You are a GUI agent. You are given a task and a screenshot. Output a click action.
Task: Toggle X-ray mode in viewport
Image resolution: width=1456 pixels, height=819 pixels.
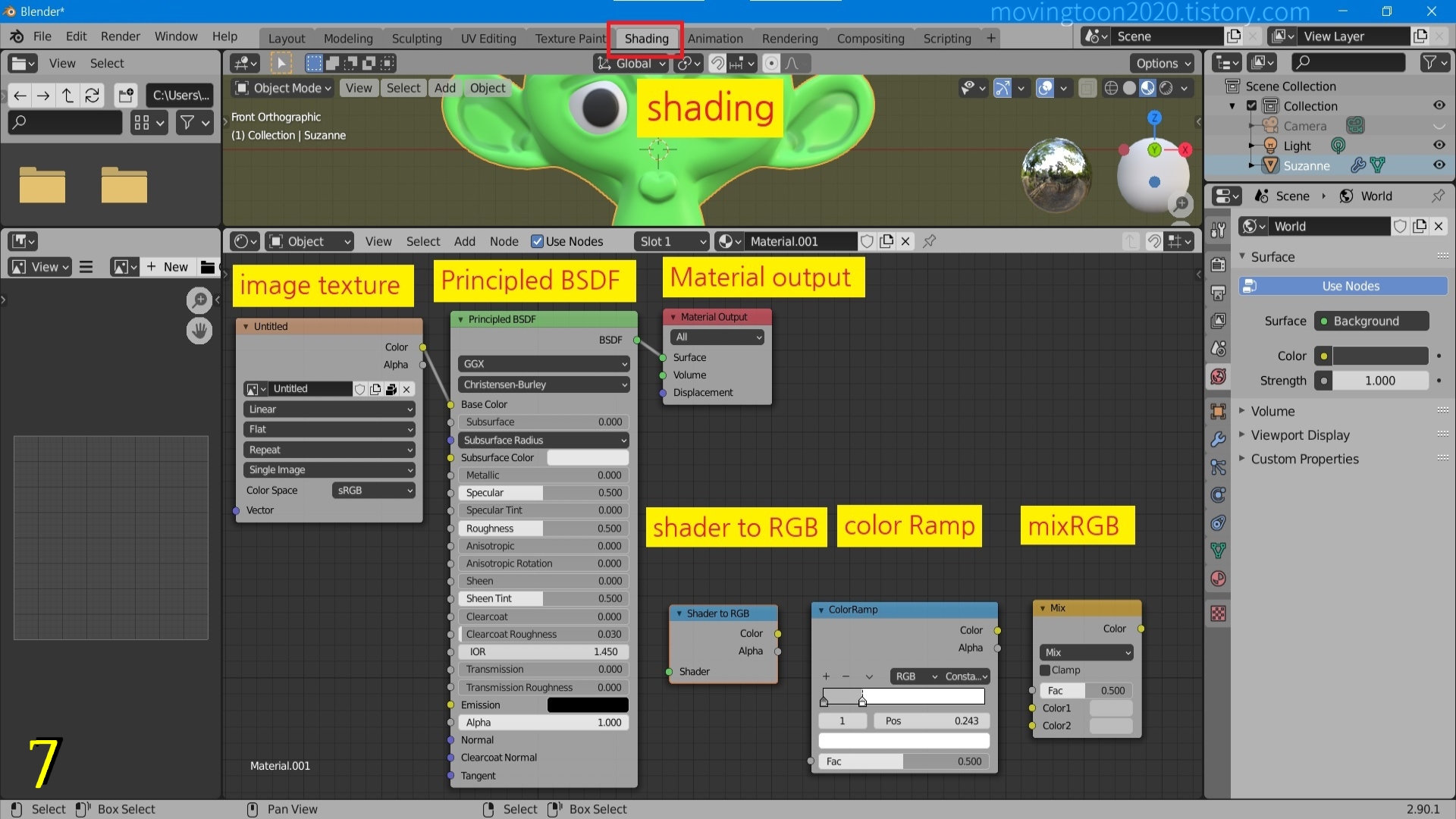pos(1087,88)
